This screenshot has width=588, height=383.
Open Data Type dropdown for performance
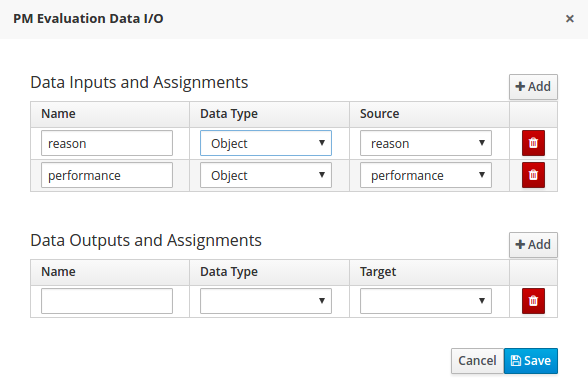click(x=266, y=175)
